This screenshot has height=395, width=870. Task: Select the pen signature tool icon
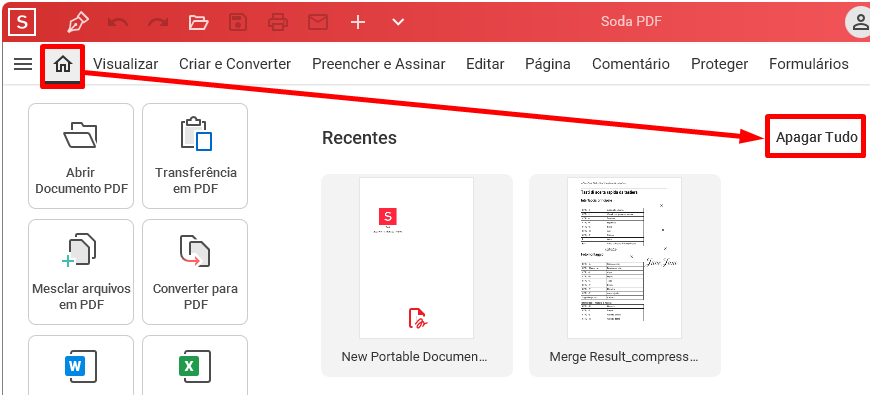click(78, 22)
